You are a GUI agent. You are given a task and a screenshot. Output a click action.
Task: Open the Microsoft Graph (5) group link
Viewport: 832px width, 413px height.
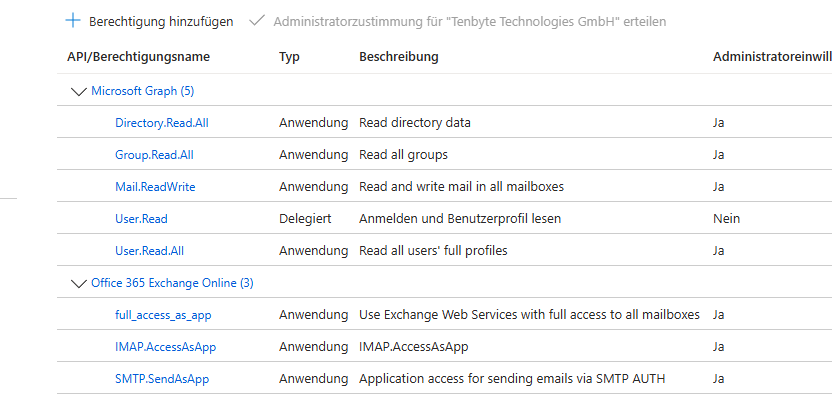143,91
